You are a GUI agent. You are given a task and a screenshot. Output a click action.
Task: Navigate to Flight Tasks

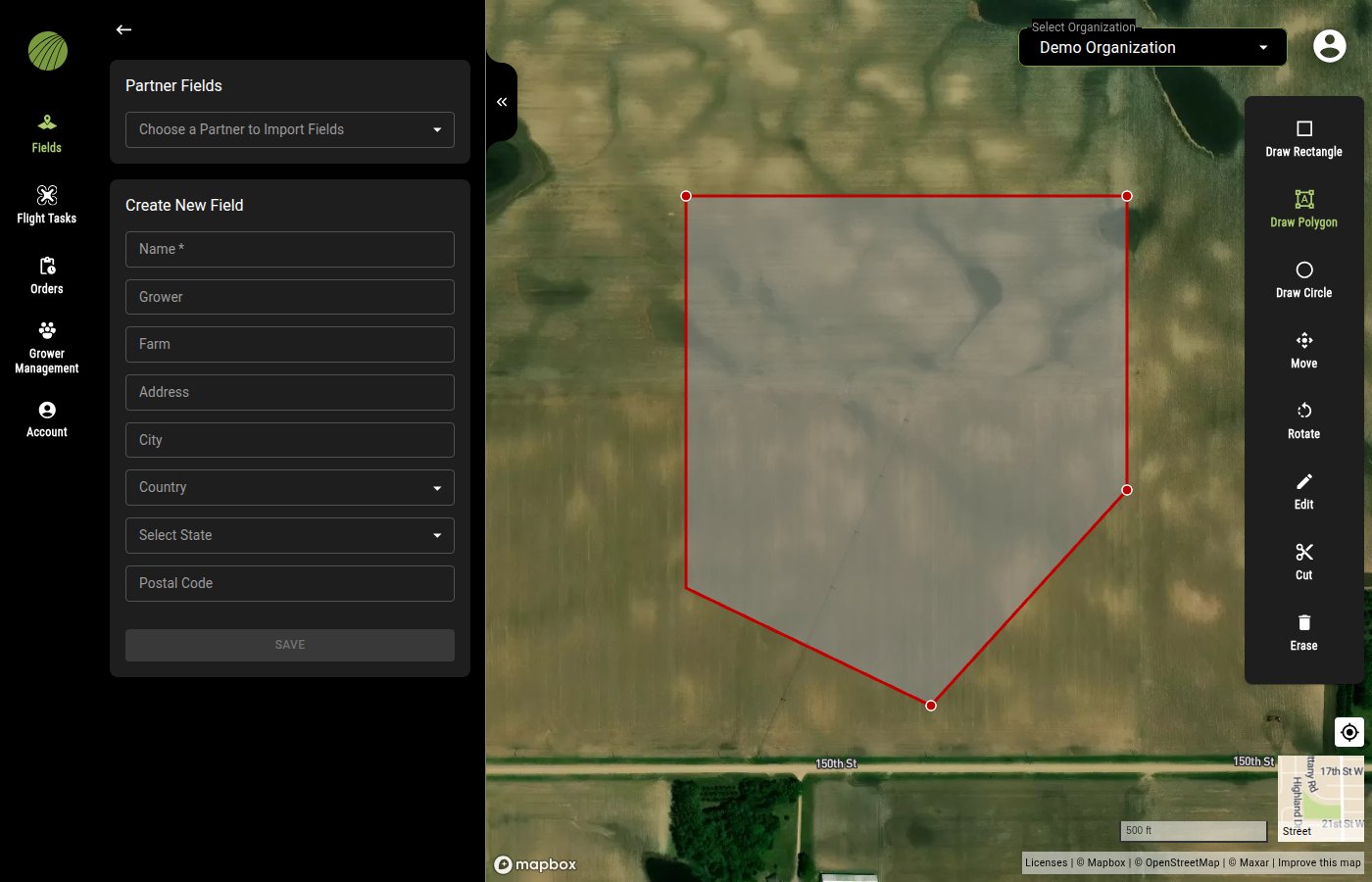coord(46,205)
